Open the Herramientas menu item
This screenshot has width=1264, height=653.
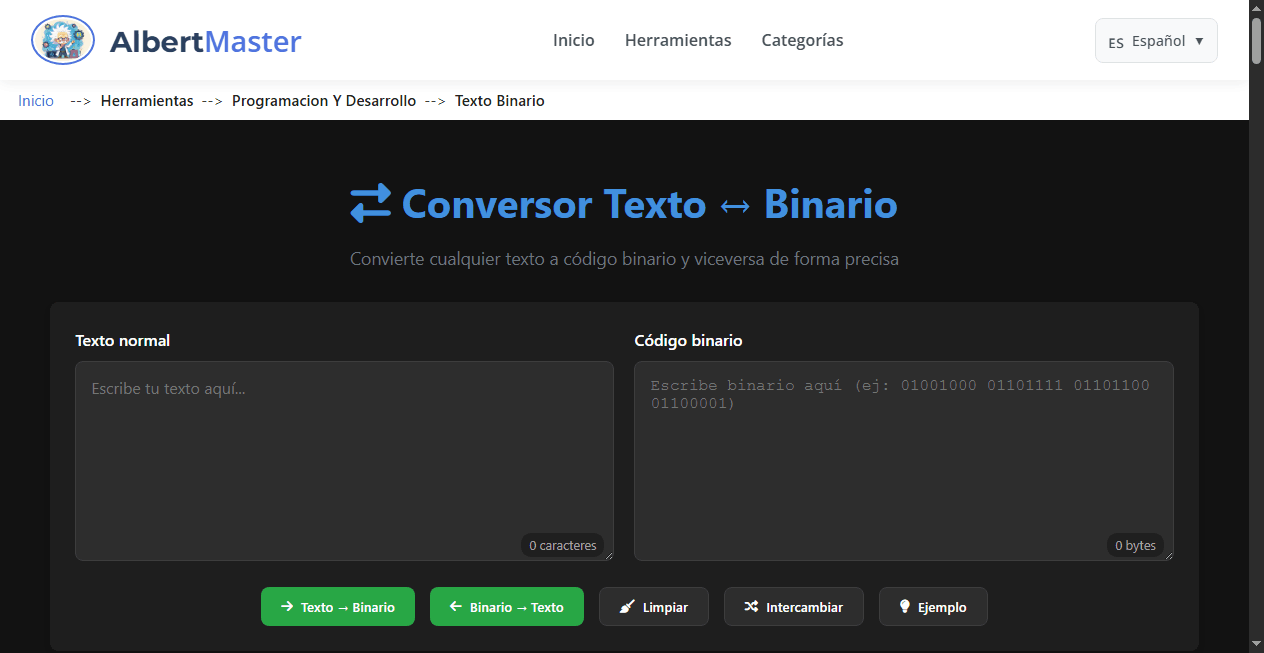(678, 40)
